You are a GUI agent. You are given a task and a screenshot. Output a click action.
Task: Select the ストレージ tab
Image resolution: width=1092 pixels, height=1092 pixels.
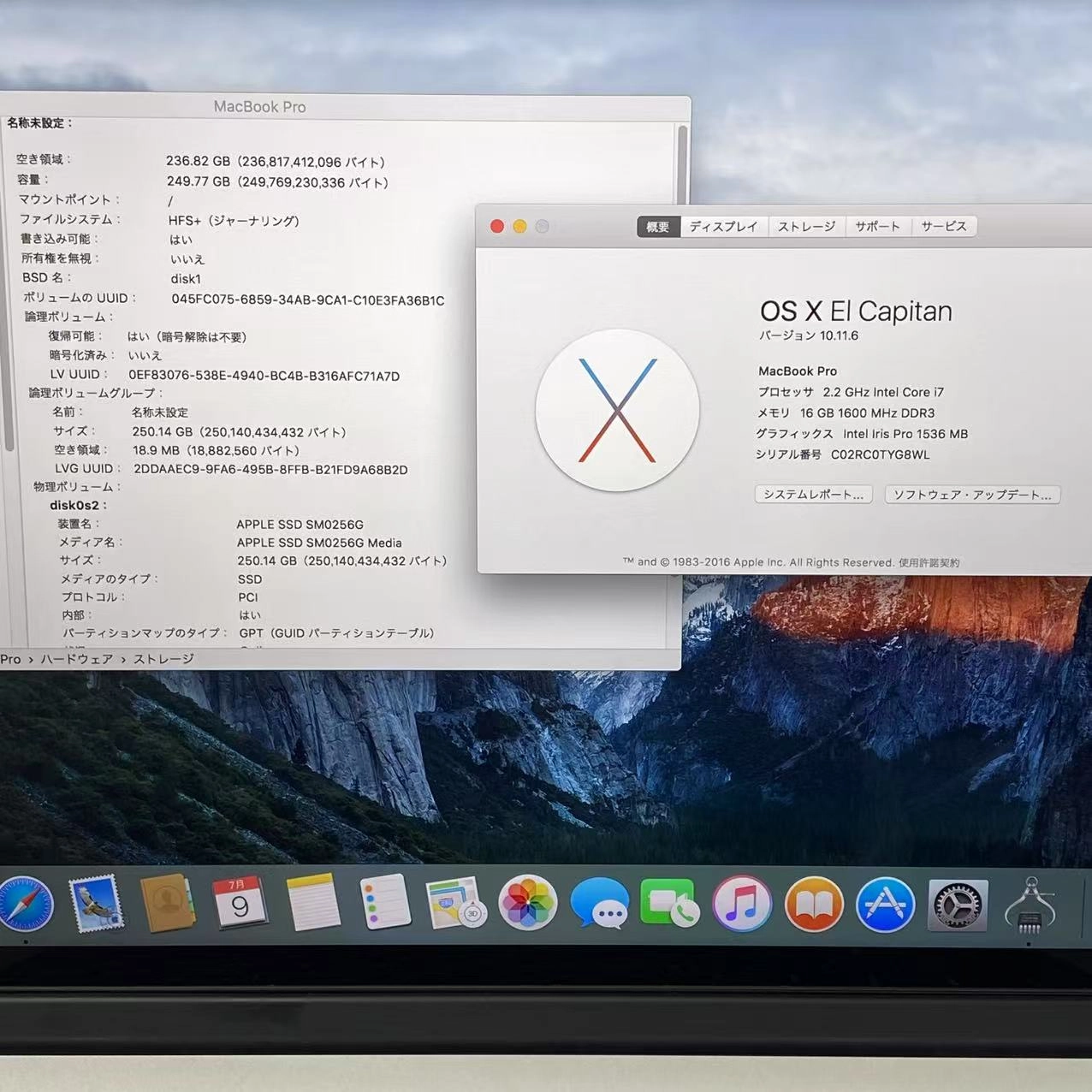point(805,226)
